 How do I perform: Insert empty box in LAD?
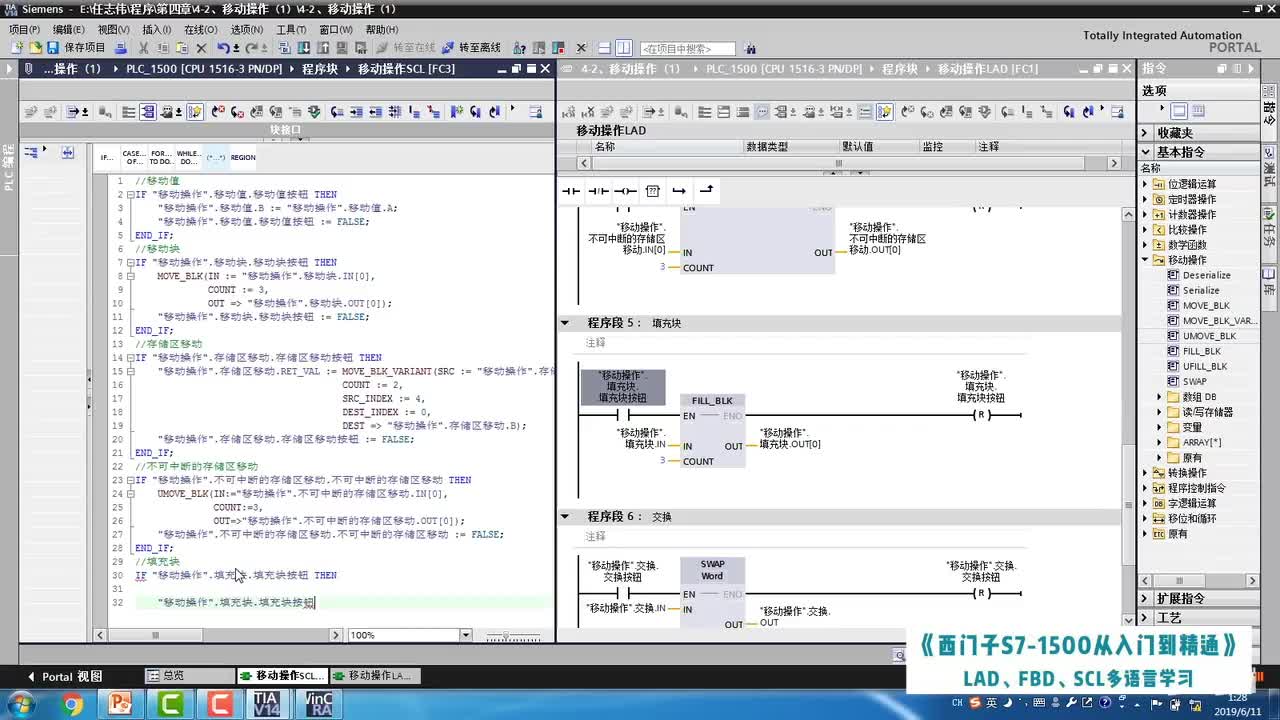coord(652,190)
